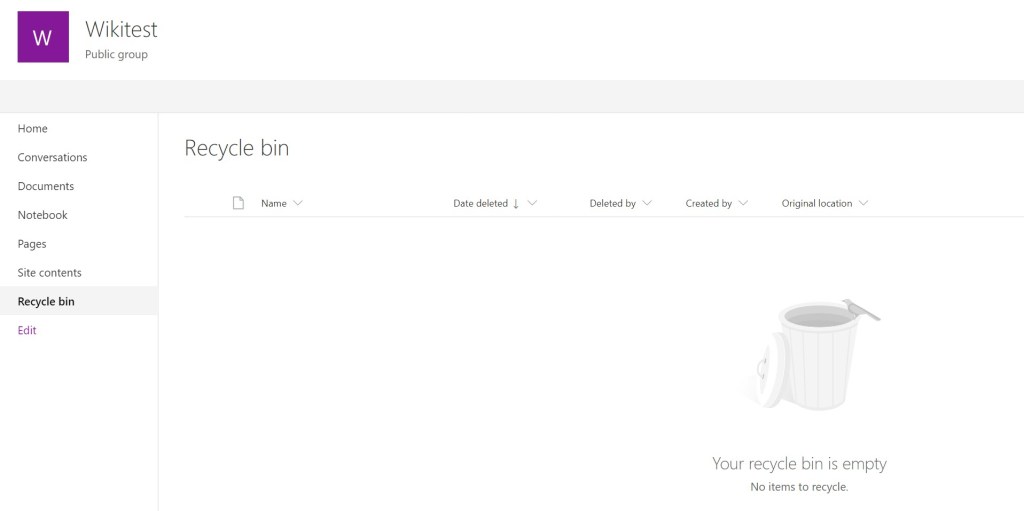The height and width of the screenshot is (511, 1024).
Task: Open the Notebook navigation item
Action: 43,215
